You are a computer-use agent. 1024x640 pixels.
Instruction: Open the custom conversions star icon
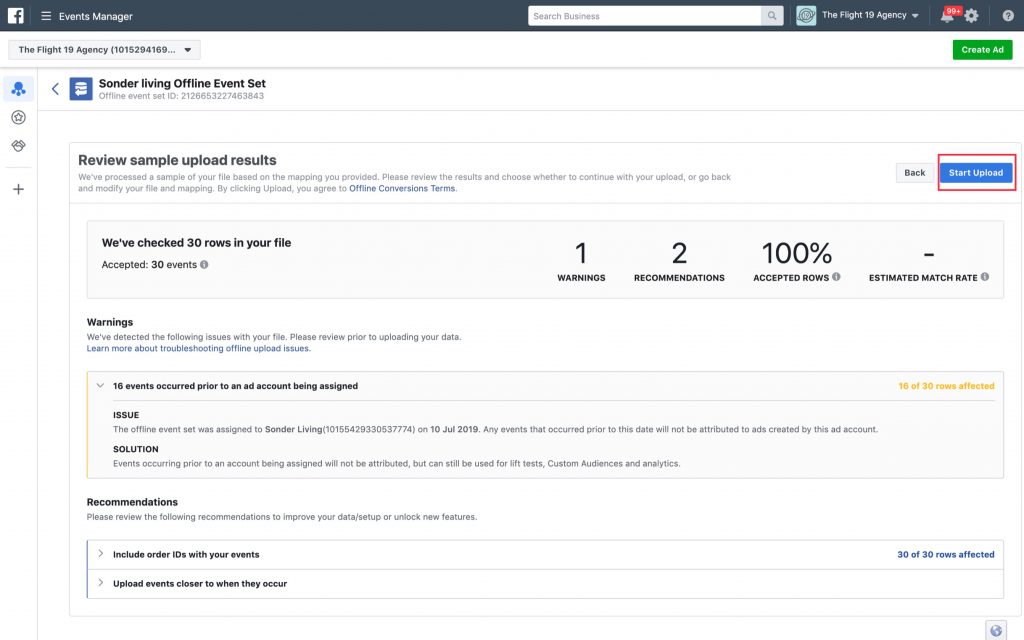coord(18,118)
